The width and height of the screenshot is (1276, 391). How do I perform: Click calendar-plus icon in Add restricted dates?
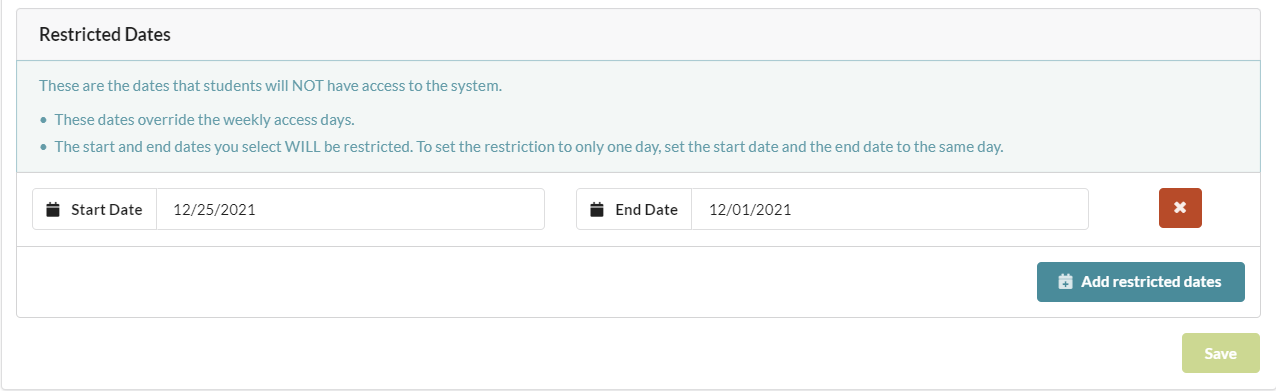click(x=1066, y=282)
